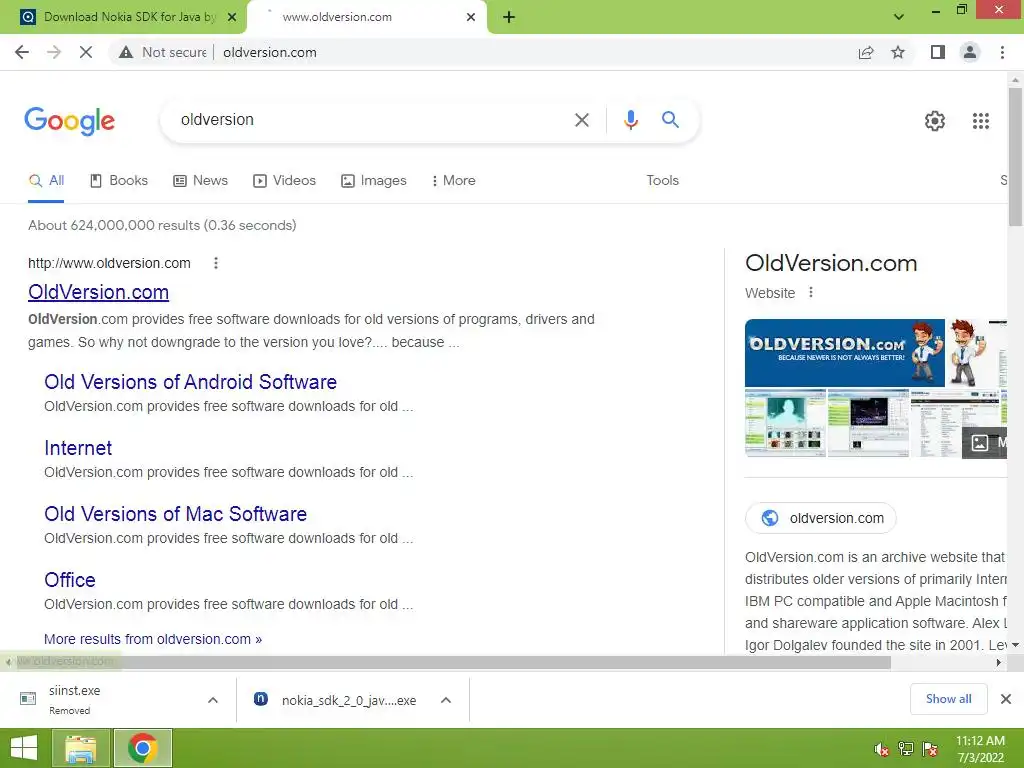The height and width of the screenshot is (768, 1024).
Task: Open Chrome's three-dot menu
Action: pos(1002,52)
